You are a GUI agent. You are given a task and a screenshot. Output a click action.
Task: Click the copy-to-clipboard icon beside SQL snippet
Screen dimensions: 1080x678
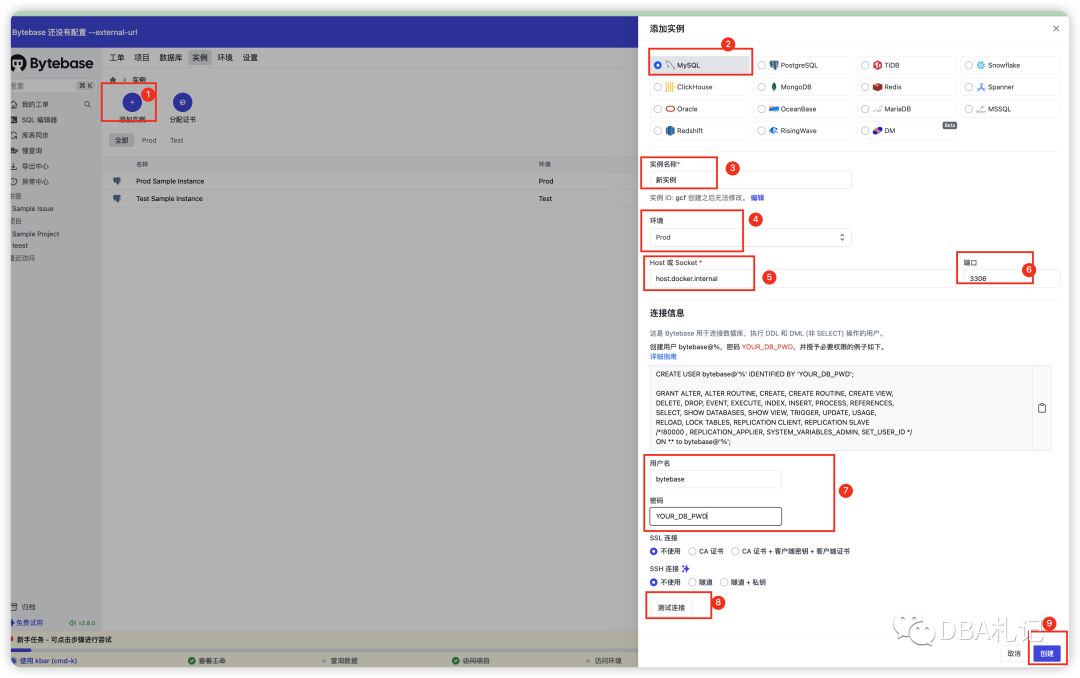pyautogui.click(x=1042, y=408)
